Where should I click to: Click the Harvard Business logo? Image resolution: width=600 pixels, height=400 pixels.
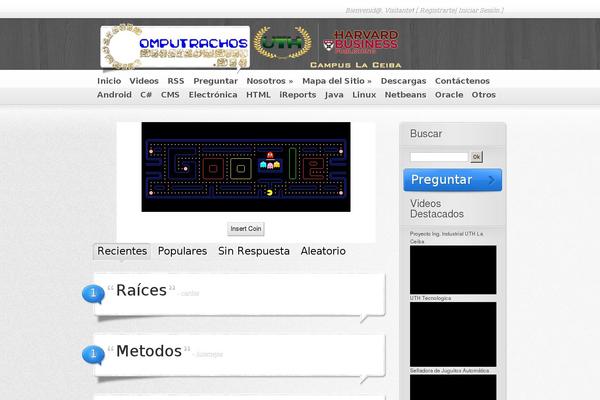tap(360, 42)
